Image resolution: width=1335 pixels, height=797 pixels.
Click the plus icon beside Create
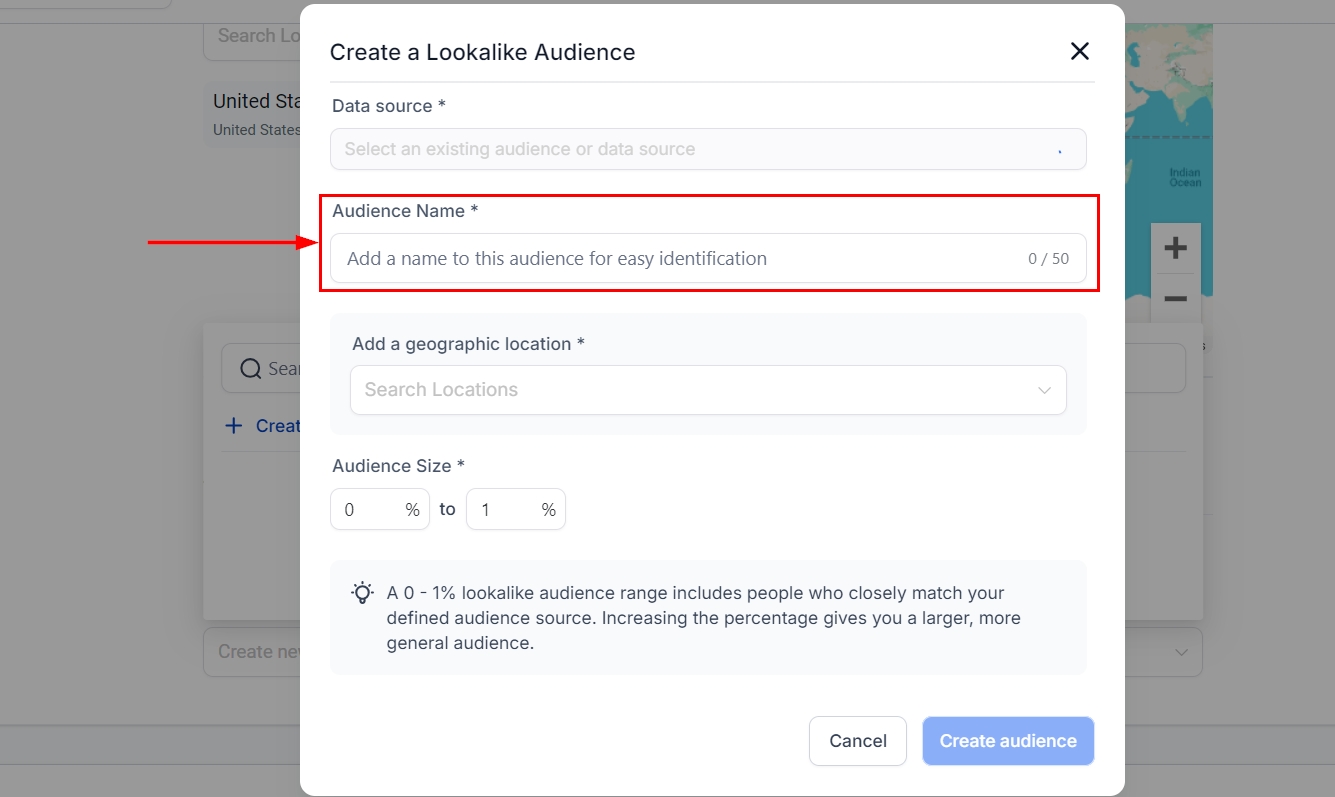(x=234, y=426)
